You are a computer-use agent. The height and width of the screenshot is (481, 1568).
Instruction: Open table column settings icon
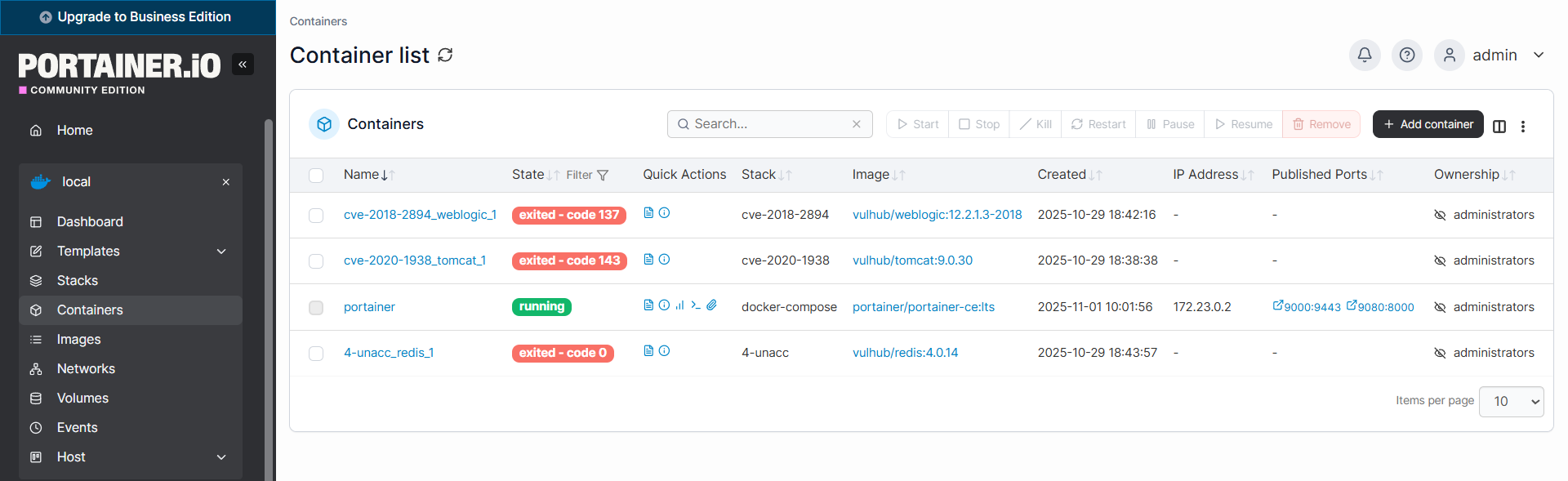(x=1499, y=126)
